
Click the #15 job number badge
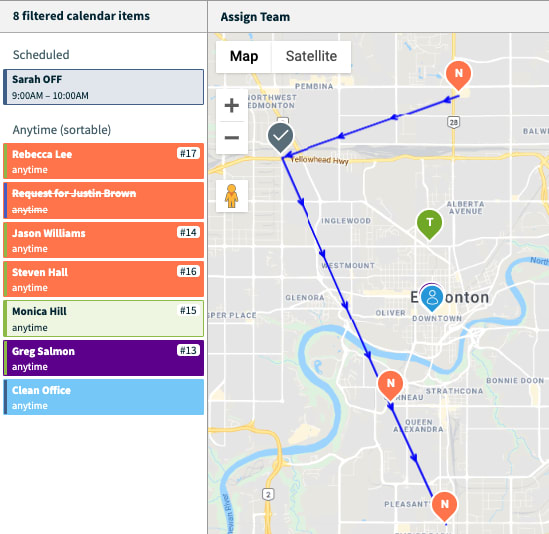point(188,311)
